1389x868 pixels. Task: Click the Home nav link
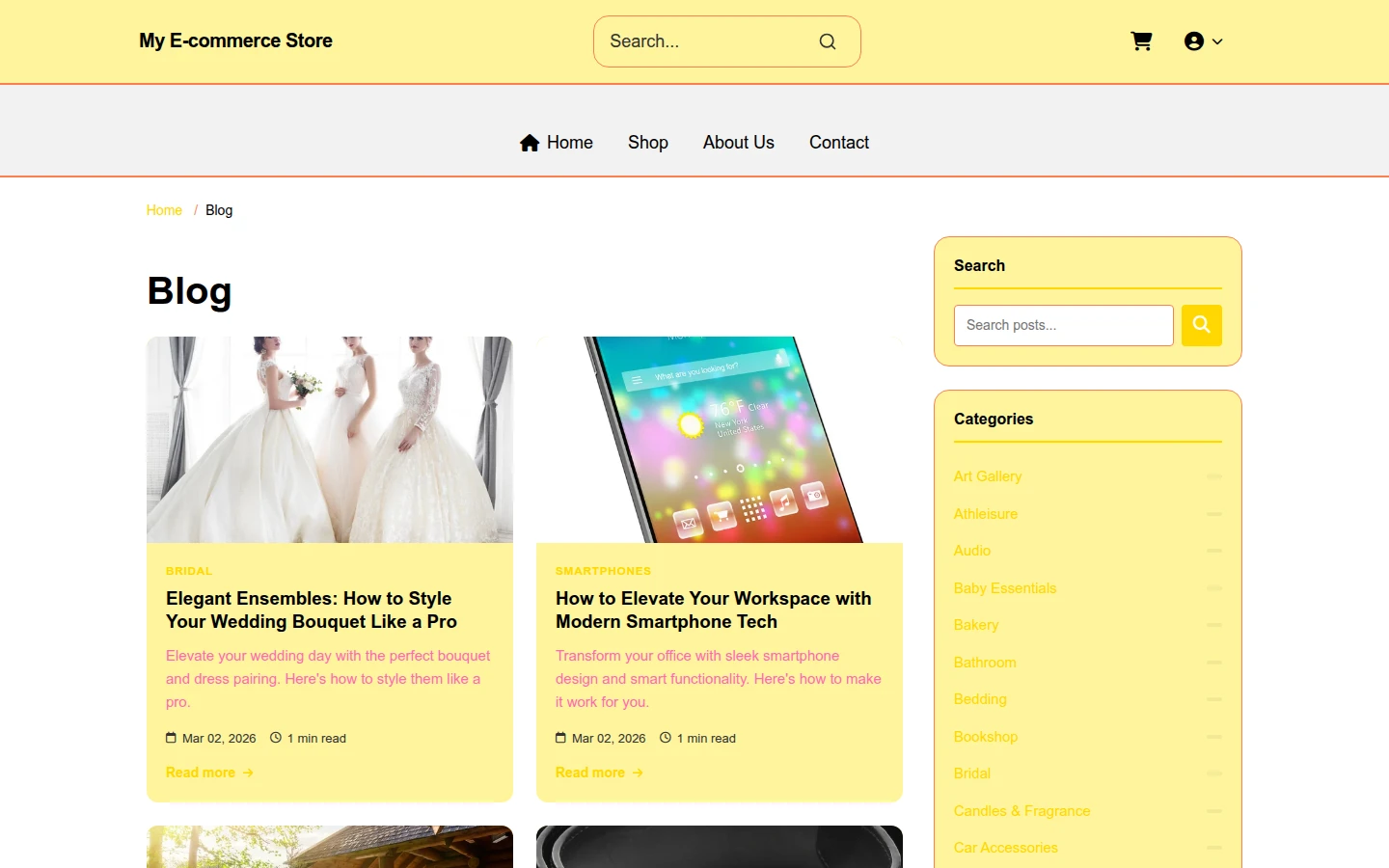[x=557, y=143]
